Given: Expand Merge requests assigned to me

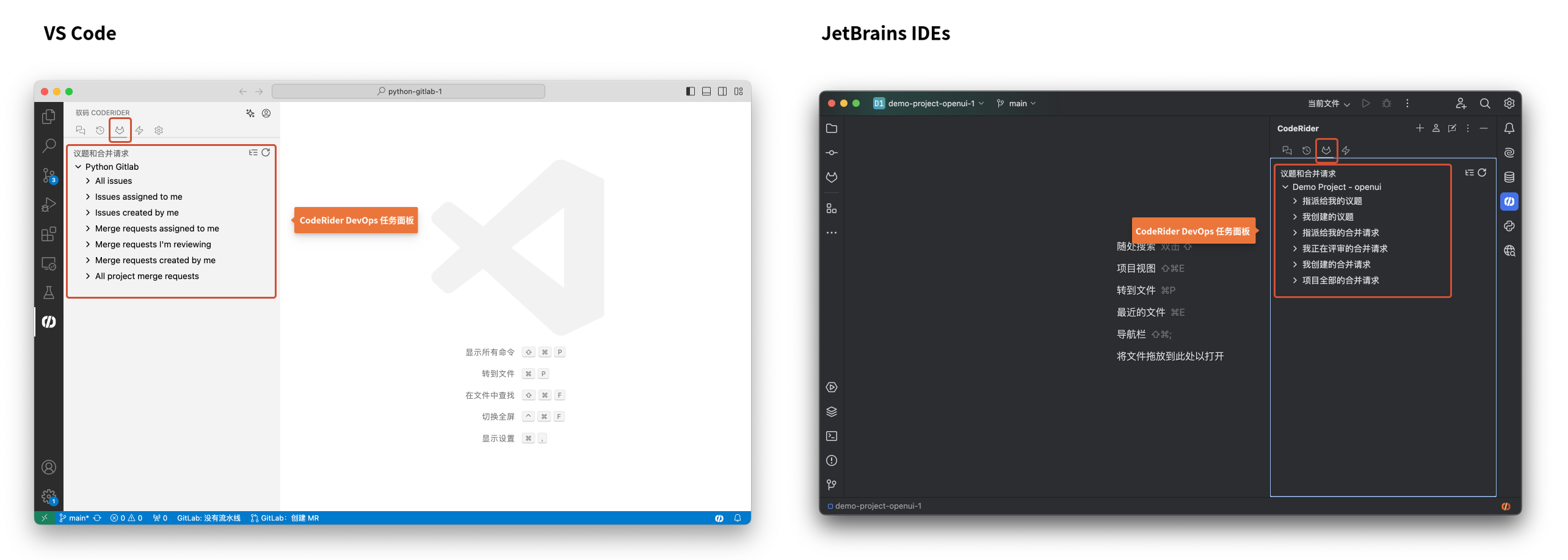Looking at the screenshot, I should pos(88,228).
